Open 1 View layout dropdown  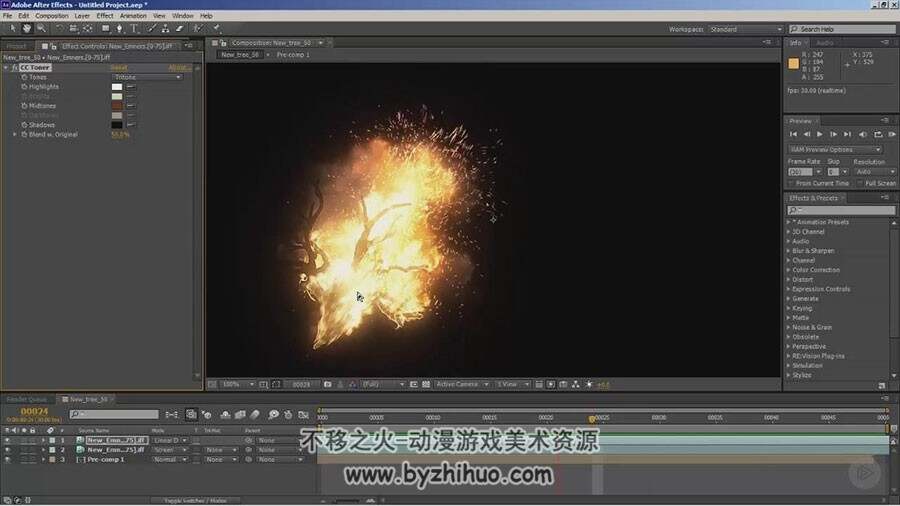click(513, 384)
